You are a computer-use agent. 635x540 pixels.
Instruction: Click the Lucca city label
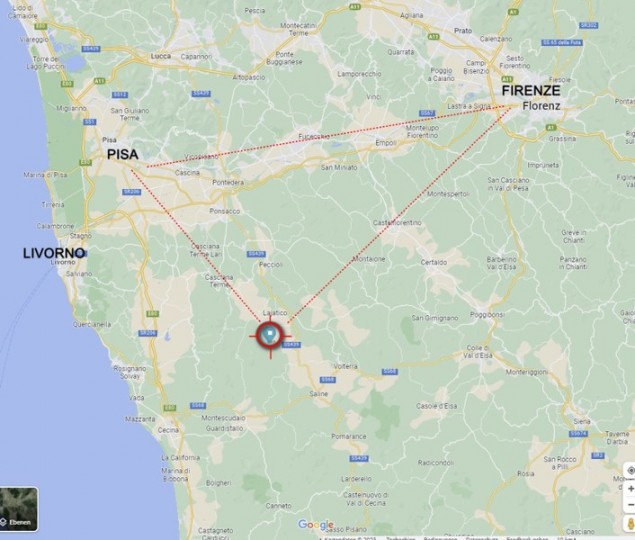point(161,56)
